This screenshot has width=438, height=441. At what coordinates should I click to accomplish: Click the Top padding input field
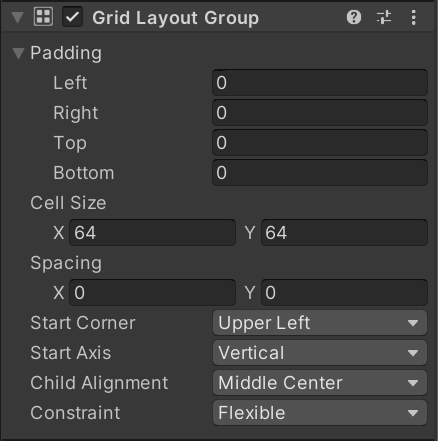tap(320, 143)
